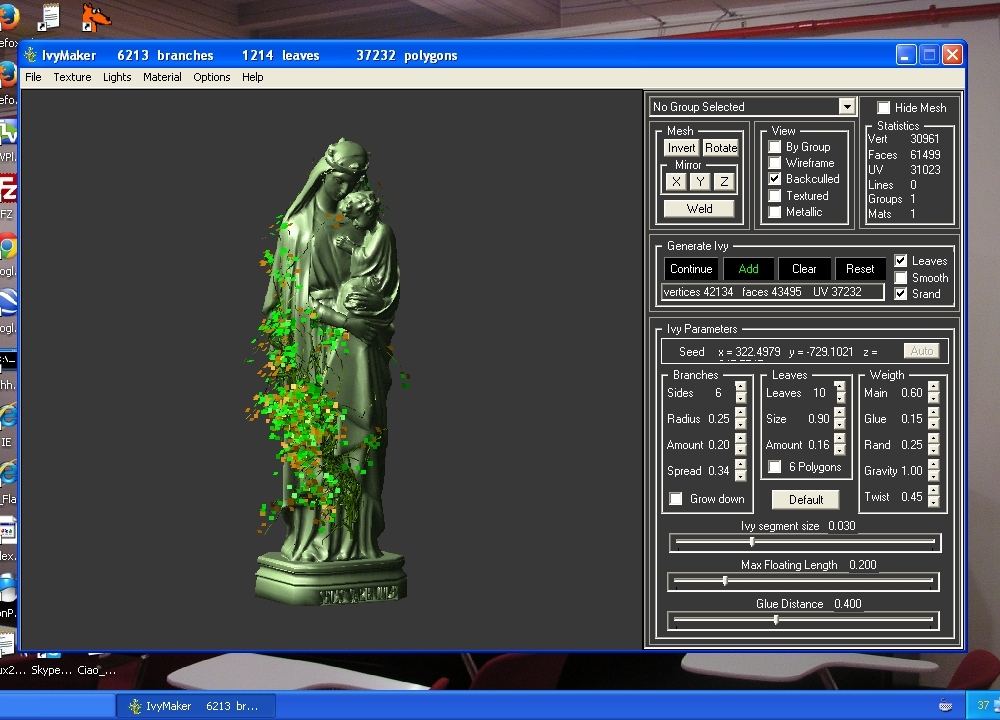1000x720 pixels.
Task: Click the Max Floating Length slider handle
Action: click(725, 581)
